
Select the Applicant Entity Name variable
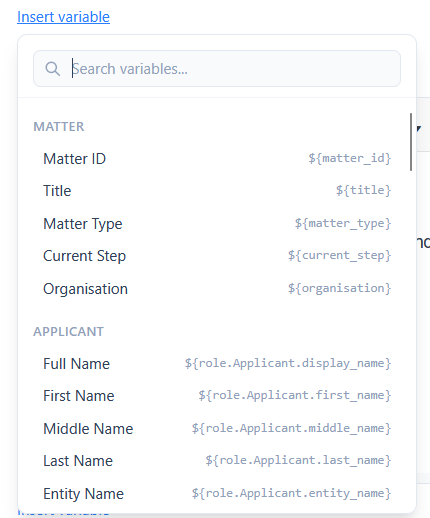coord(217,493)
